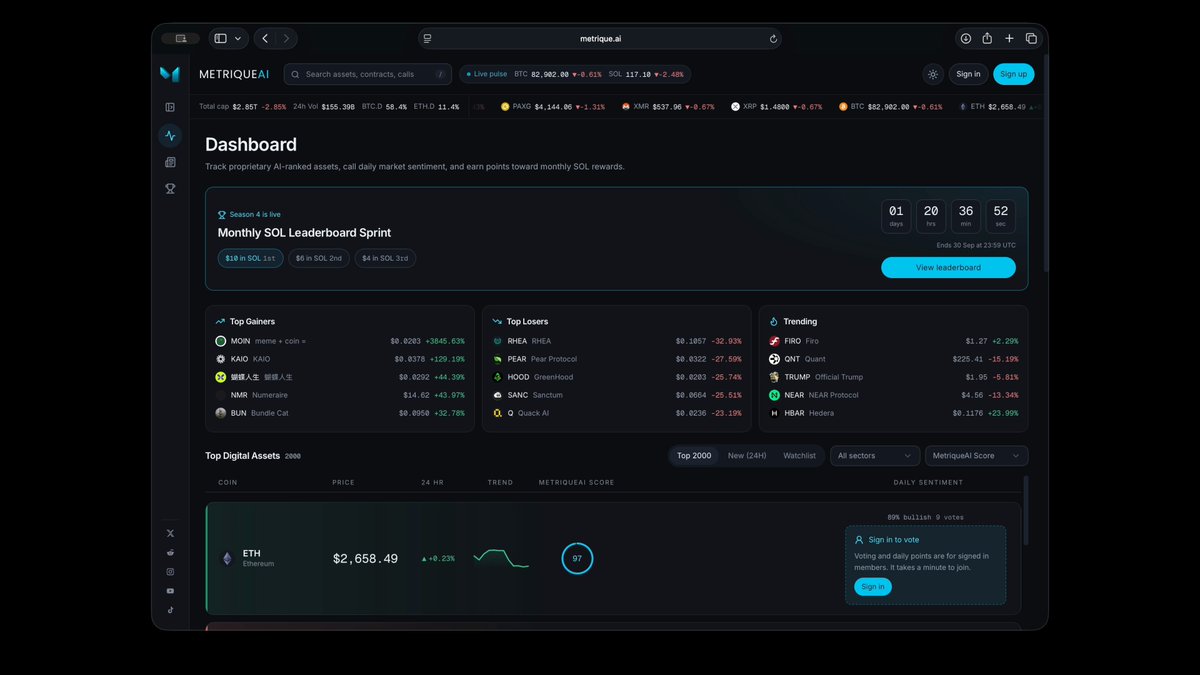Open NEAR Protocol in Trending
Screen dimensions: 1200x675
pos(894,395)
